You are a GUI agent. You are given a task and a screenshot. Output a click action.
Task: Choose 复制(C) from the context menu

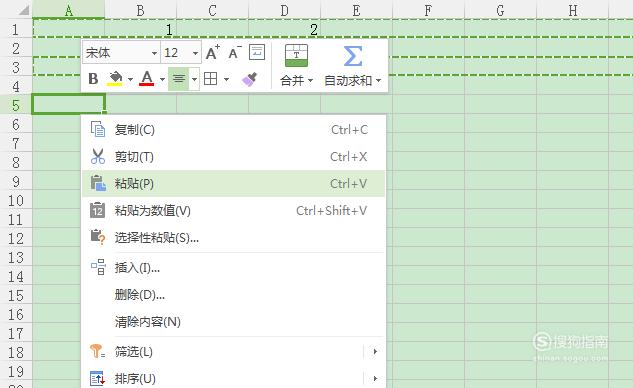pyautogui.click(x=233, y=130)
